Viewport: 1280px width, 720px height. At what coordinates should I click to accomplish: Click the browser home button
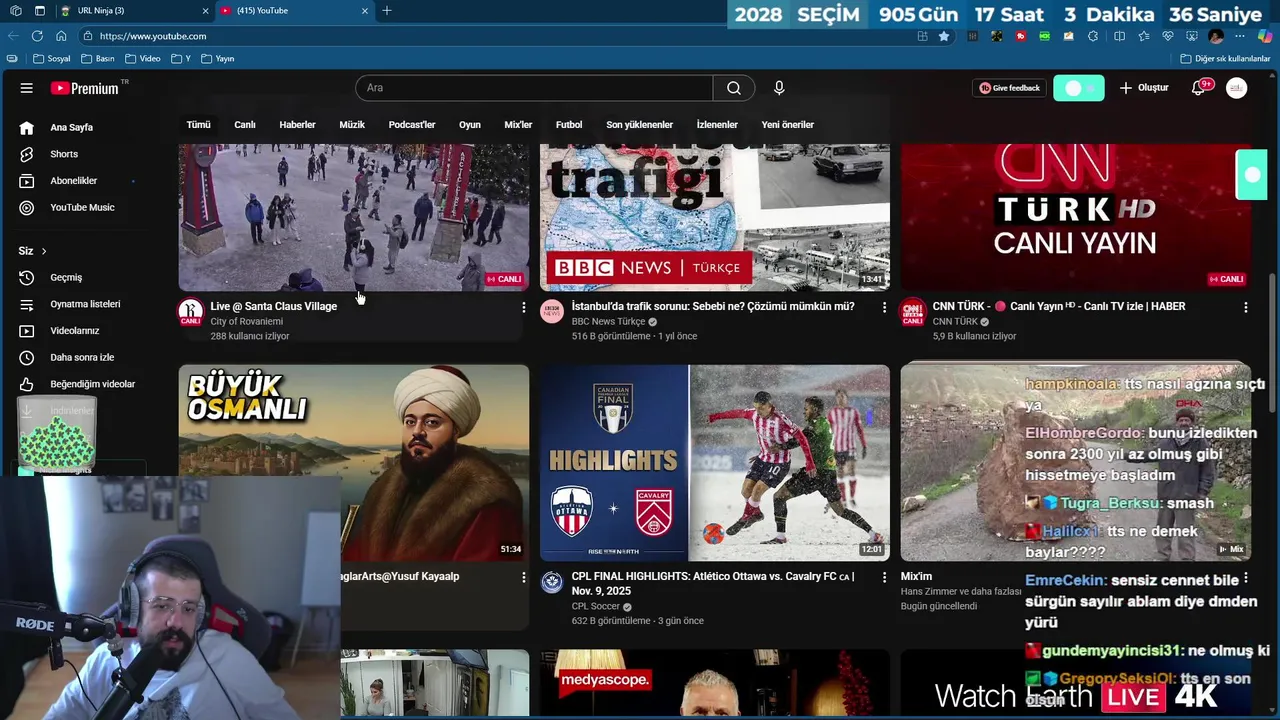[61, 36]
